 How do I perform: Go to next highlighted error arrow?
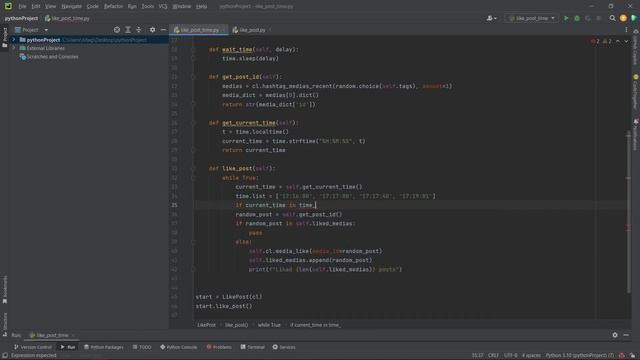(626, 41)
